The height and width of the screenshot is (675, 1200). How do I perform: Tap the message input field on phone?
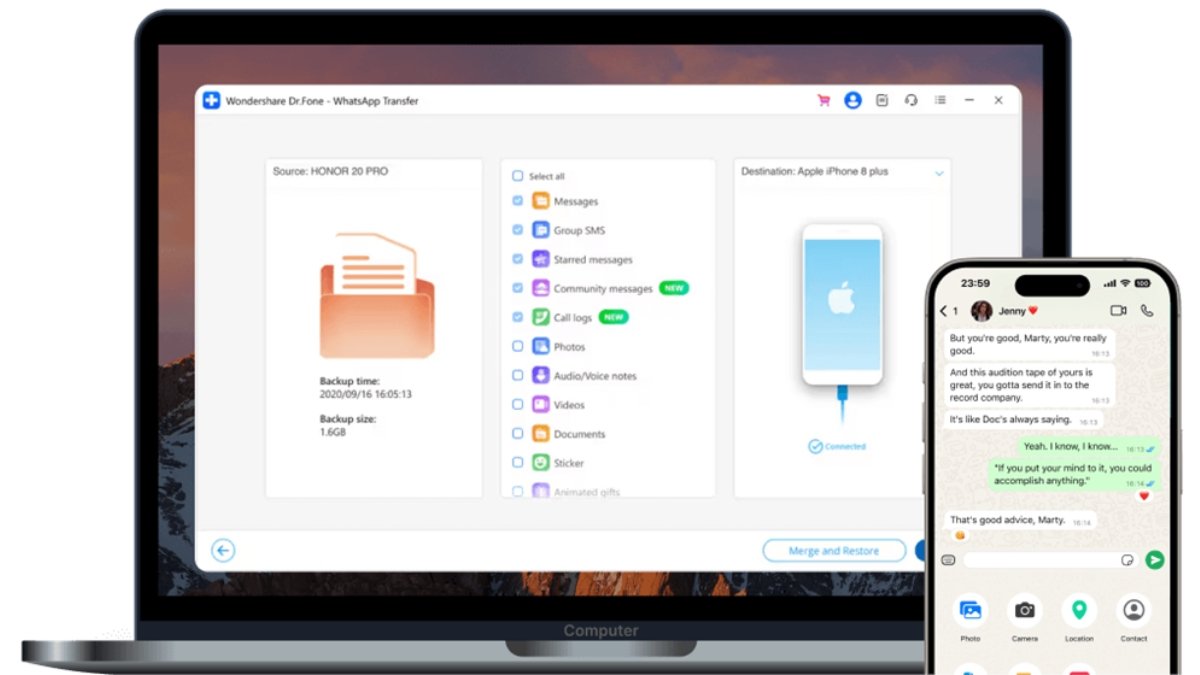coord(1050,560)
